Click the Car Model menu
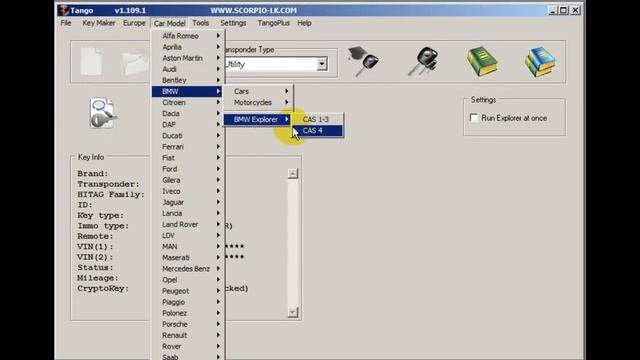The image size is (640, 360). (169, 23)
